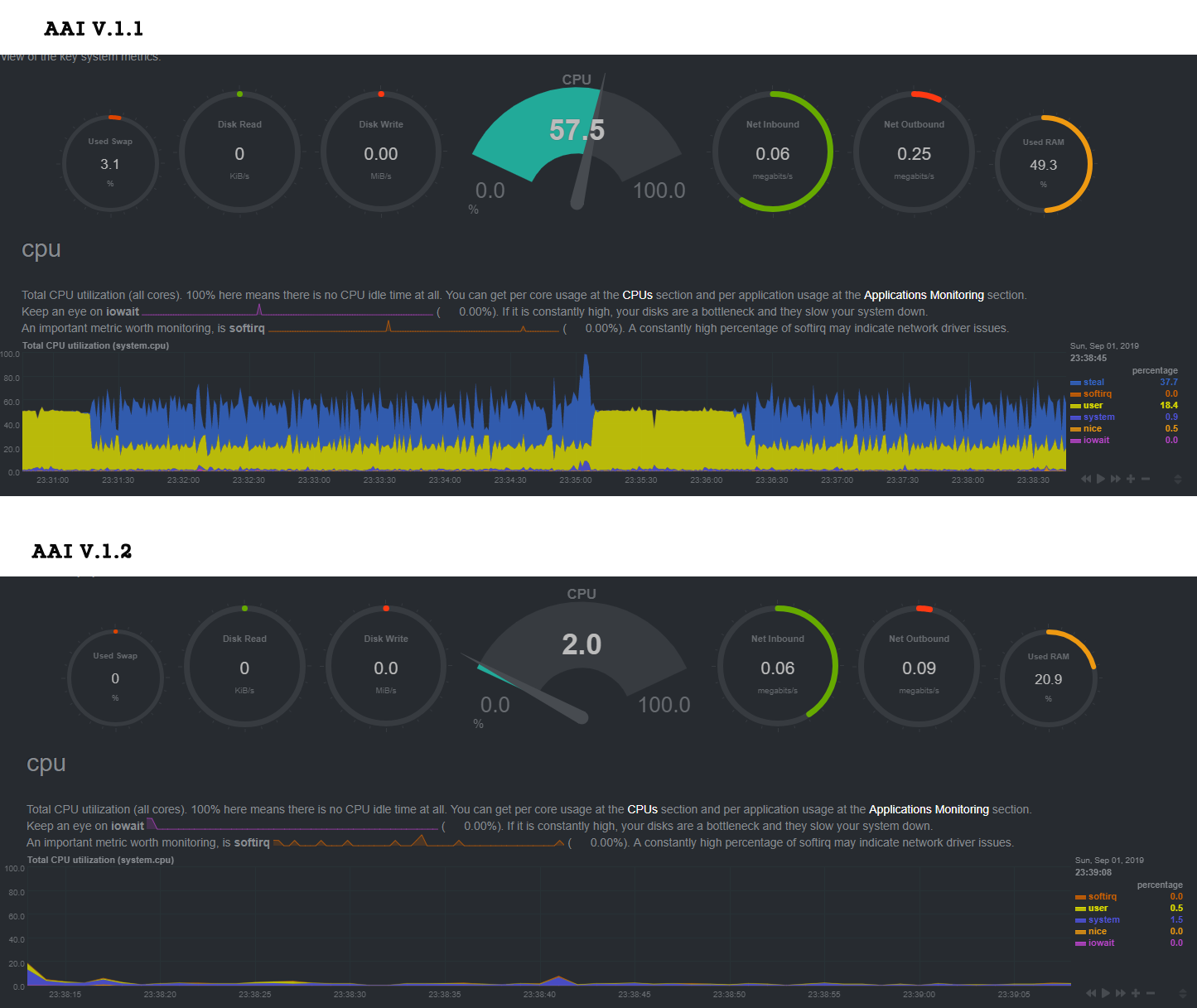Toggle the user dimension in V.1.1 legend

(1093, 406)
